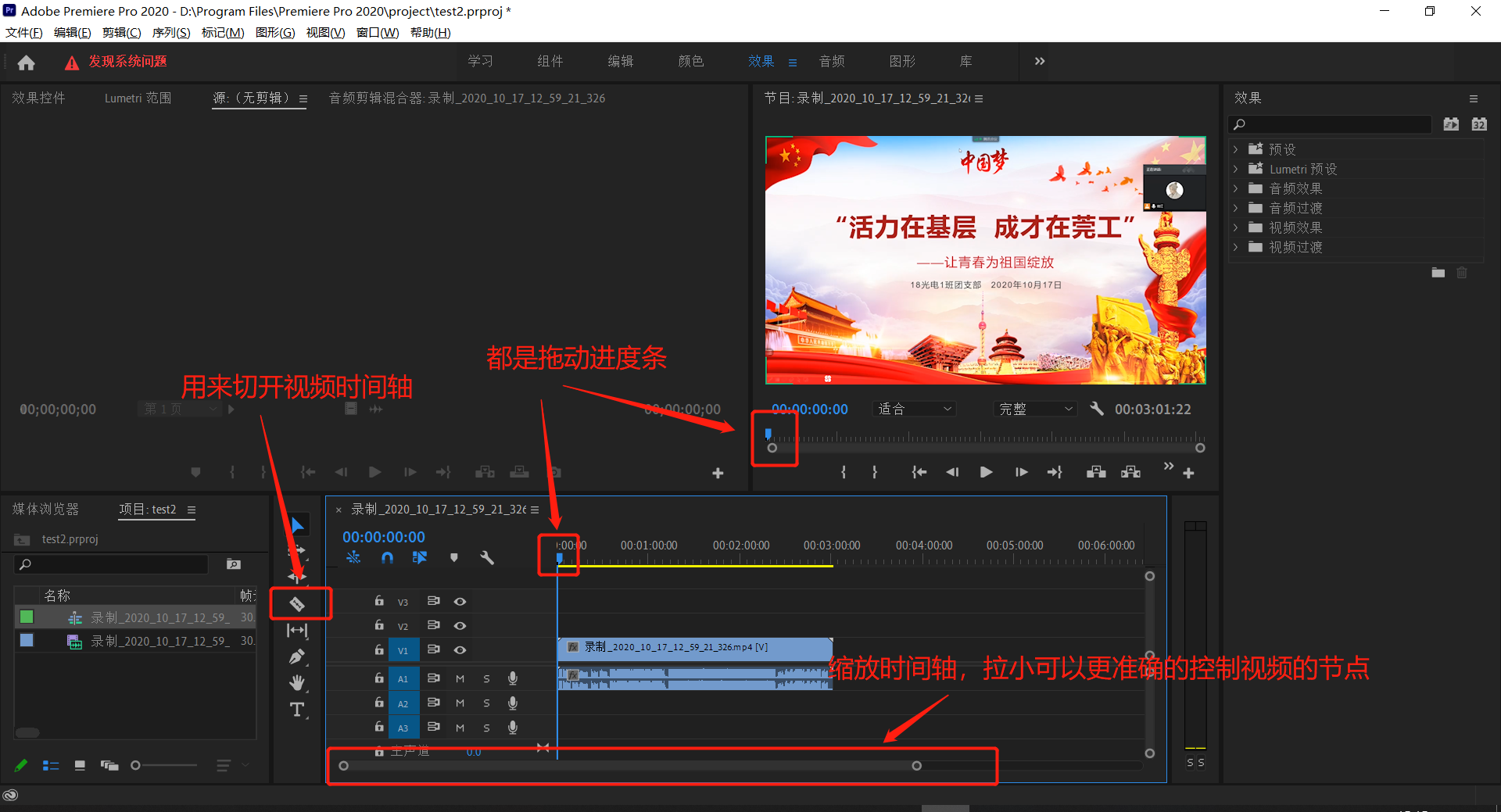This screenshot has height=812, width=1501.
Task: Toggle linked selection in the timeline
Action: 420,558
